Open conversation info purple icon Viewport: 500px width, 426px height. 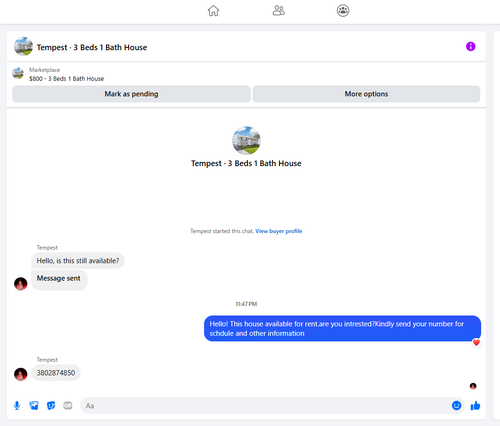(471, 46)
